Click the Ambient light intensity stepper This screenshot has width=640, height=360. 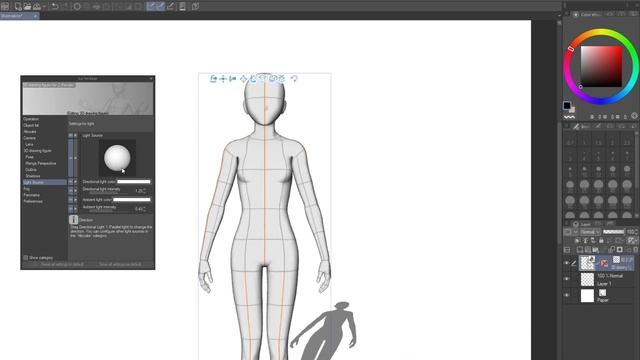tap(145, 209)
